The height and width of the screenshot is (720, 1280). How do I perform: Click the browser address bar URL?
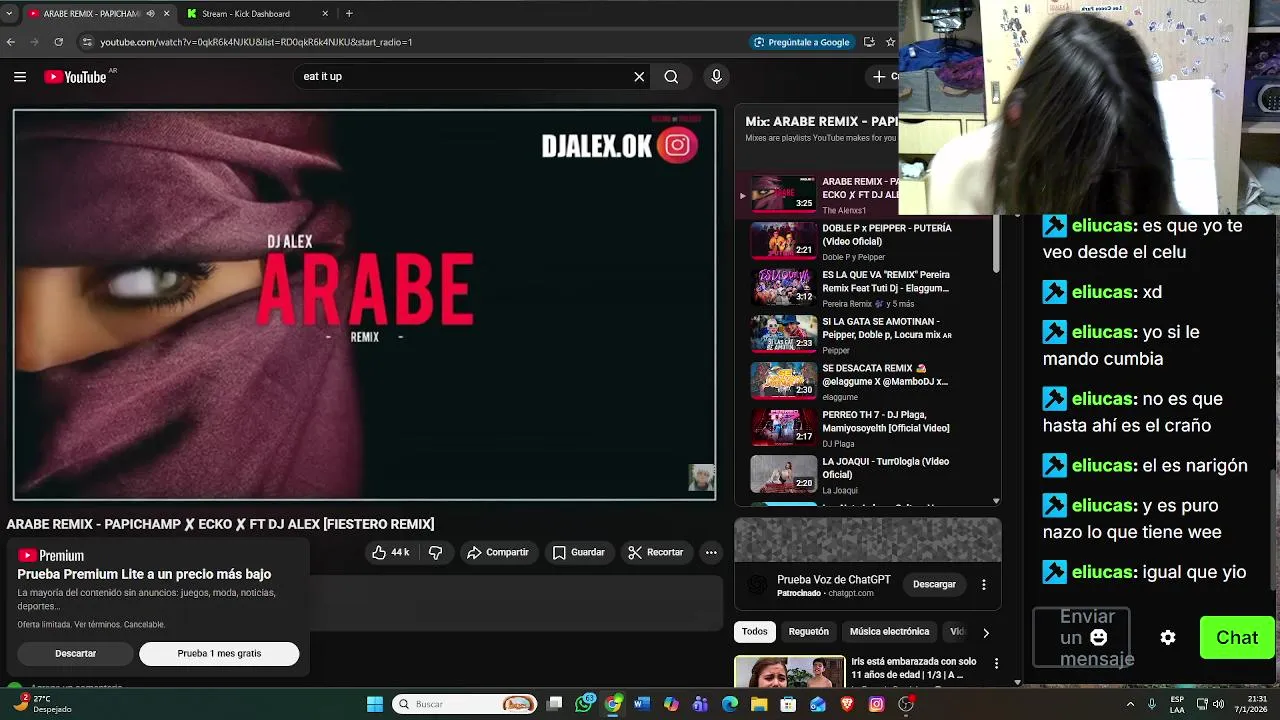click(x=256, y=42)
